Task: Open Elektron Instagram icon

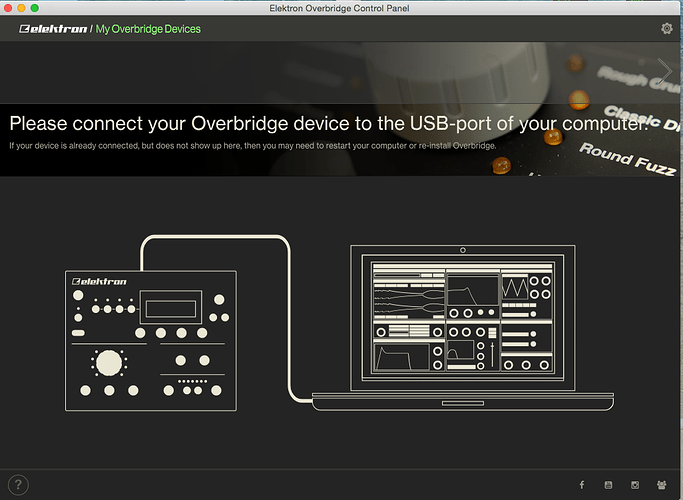Action: [635, 485]
